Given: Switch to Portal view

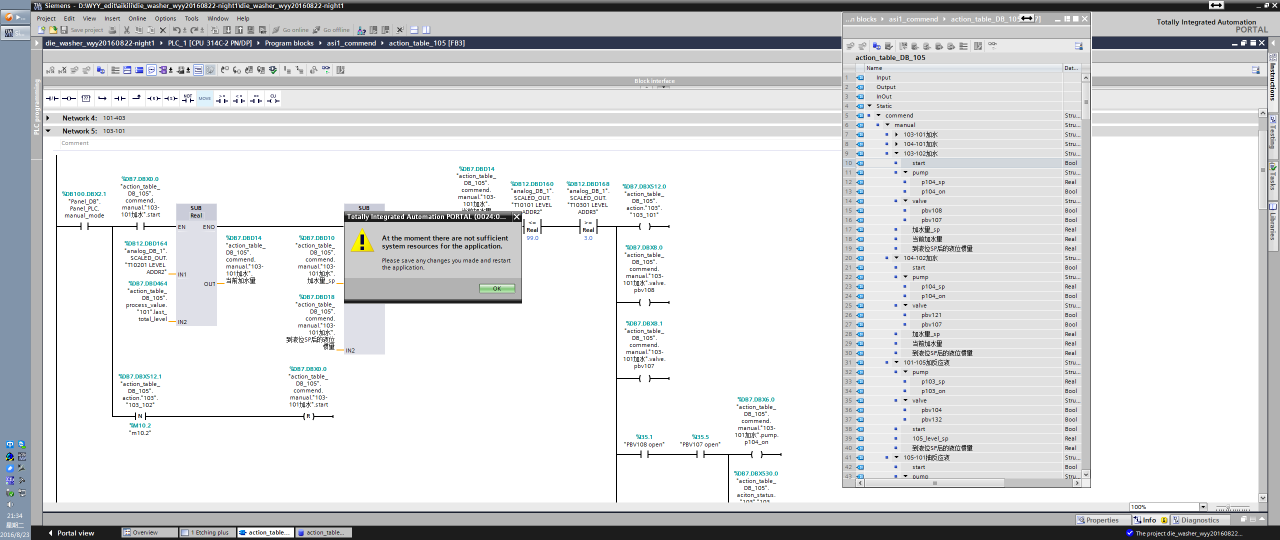Looking at the screenshot, I should point(70,533).
